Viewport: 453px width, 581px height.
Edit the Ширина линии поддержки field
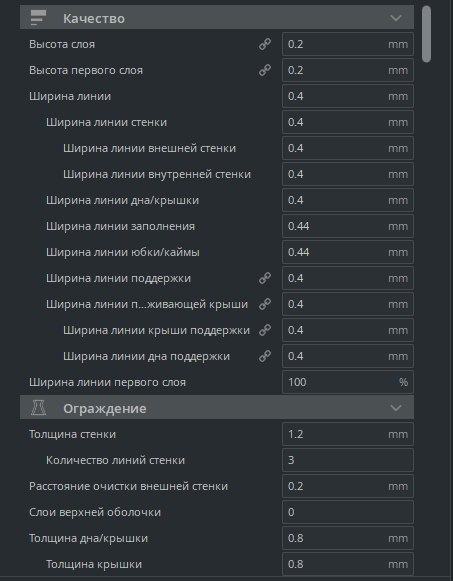click(x=348, y=278)
